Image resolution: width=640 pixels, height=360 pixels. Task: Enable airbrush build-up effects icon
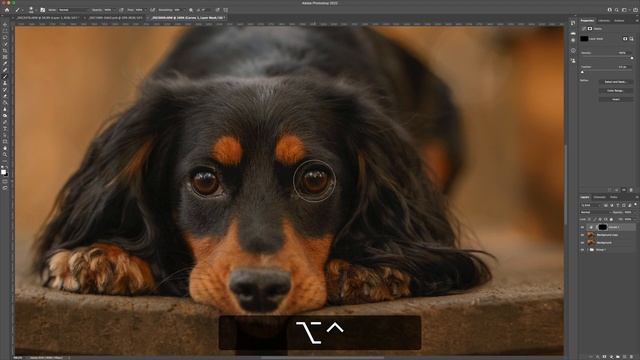[x=151, y=10]
